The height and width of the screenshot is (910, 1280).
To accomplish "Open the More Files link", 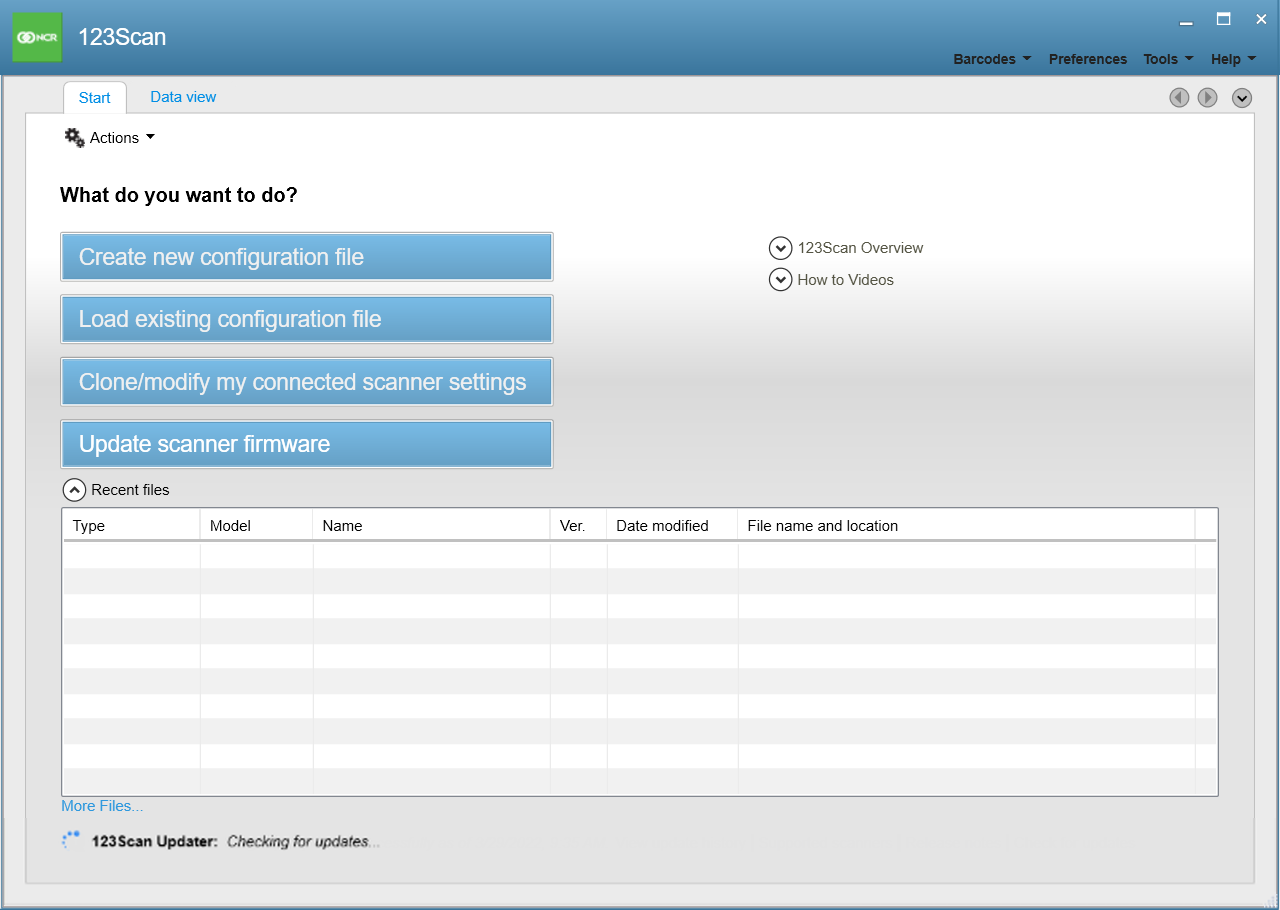I will coord(102,806).
